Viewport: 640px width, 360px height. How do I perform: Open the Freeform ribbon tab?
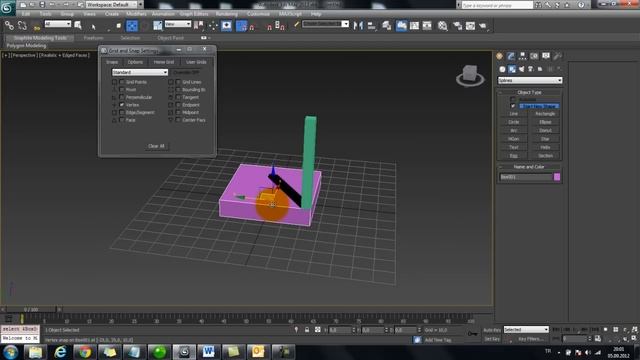(93, 38)
